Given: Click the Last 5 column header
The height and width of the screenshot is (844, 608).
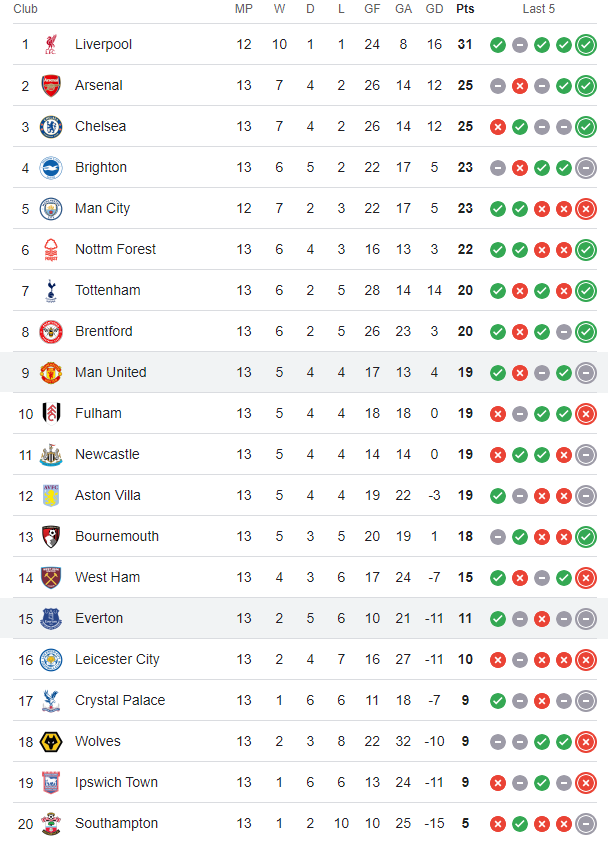Looking at the screenshot, I should 538,9.
